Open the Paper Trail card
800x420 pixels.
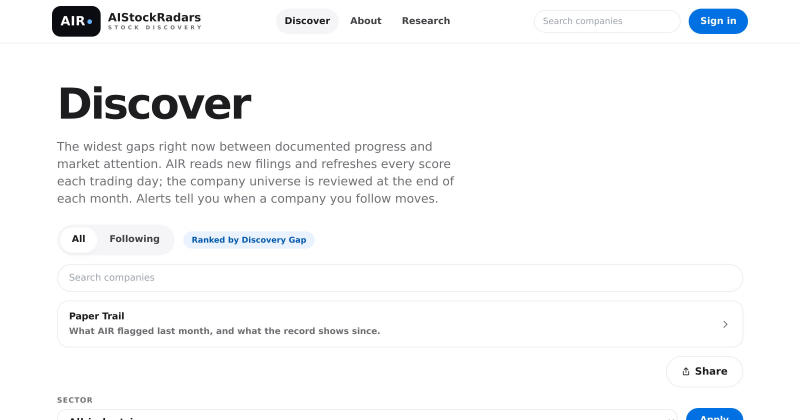click(x=400, y=324)
